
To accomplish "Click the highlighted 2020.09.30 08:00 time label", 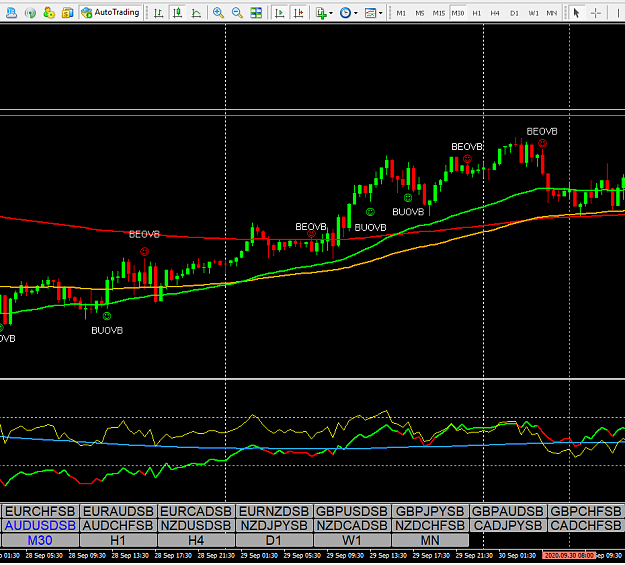I will [569, 555].
